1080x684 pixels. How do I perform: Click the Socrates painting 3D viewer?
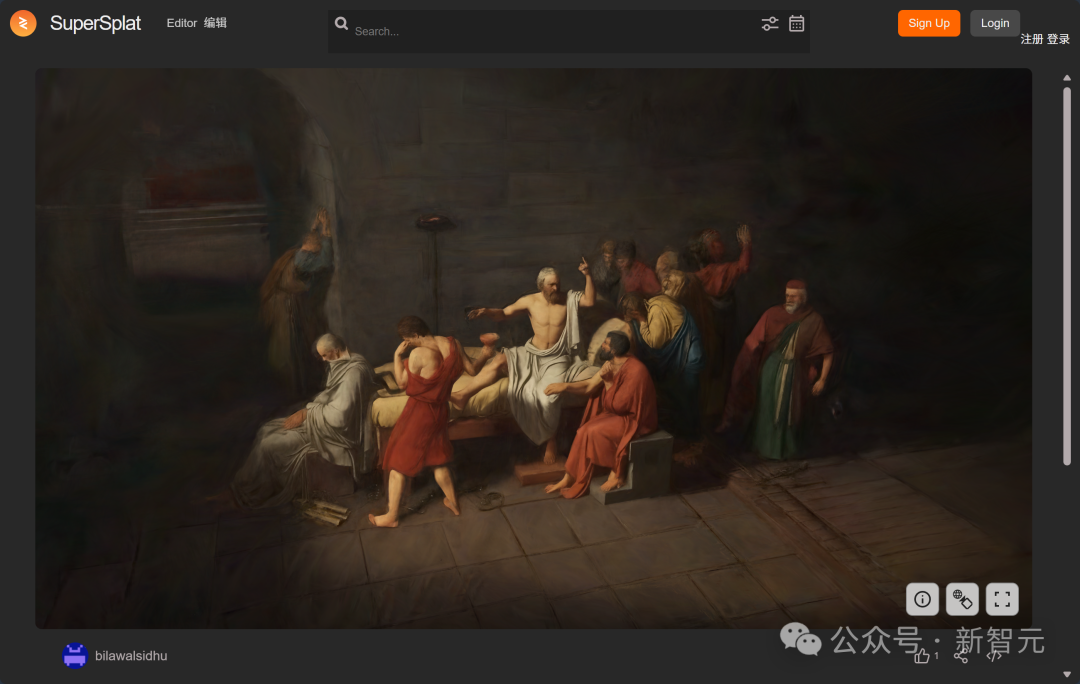[x=533, y=348]
